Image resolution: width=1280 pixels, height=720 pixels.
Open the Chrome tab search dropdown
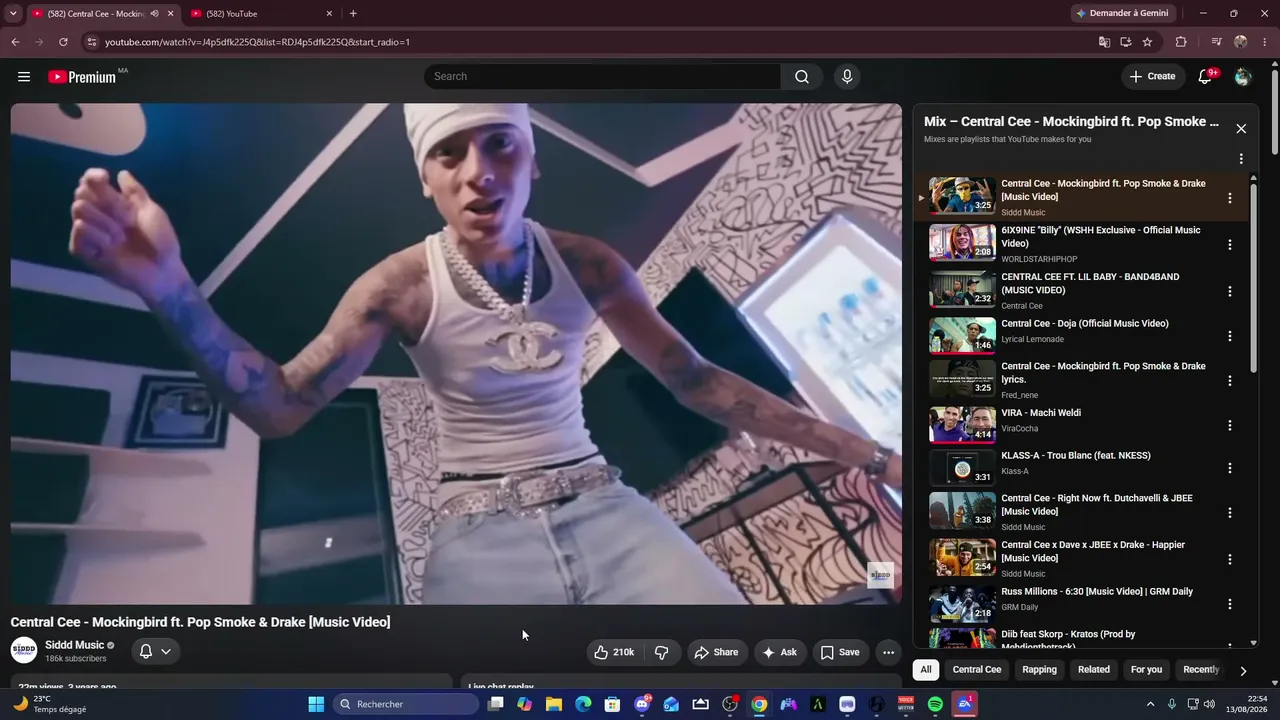tap(13, 14)
